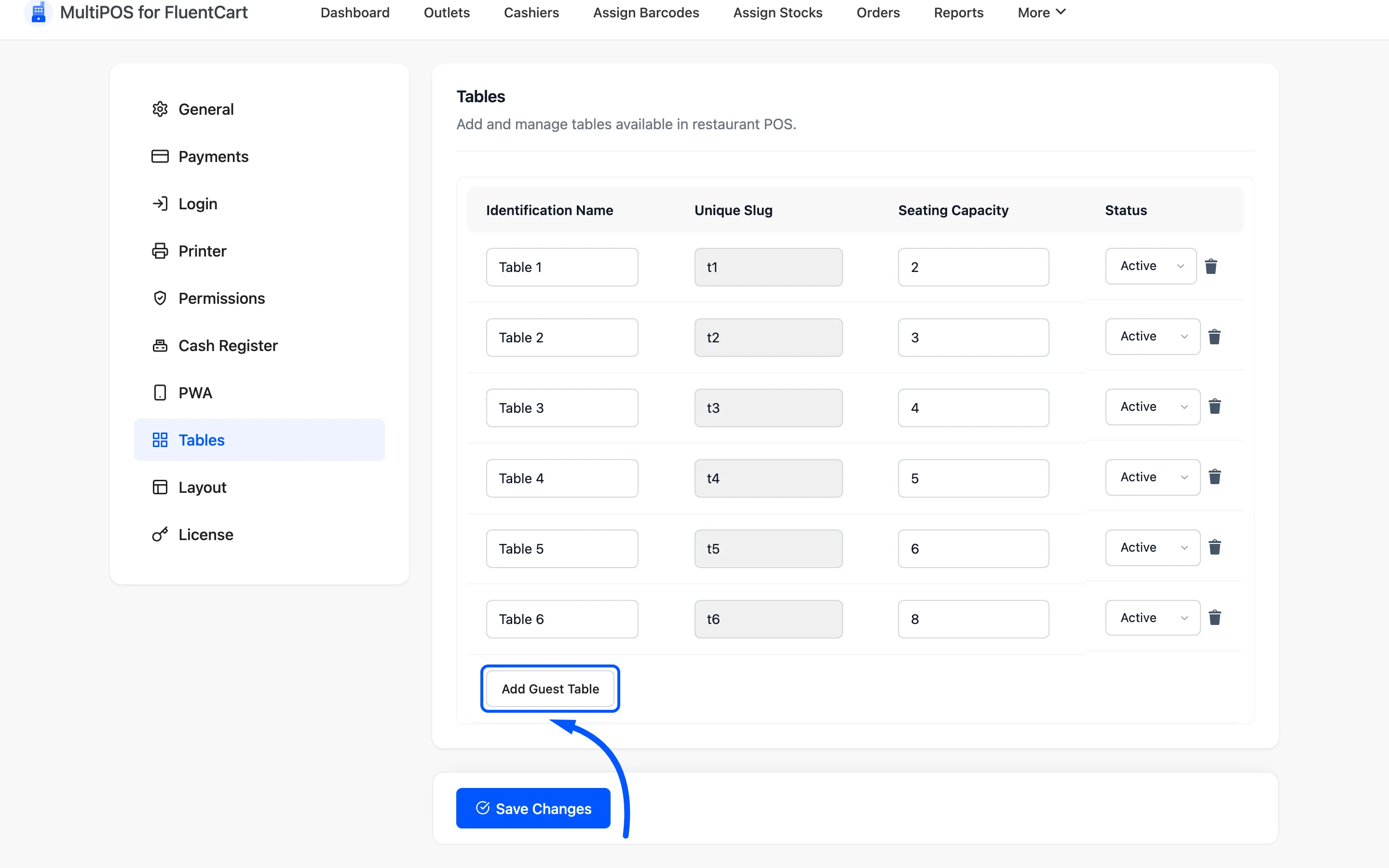Open Outlets page from navigation
The image size is (1389, 868).
point(447,13)
